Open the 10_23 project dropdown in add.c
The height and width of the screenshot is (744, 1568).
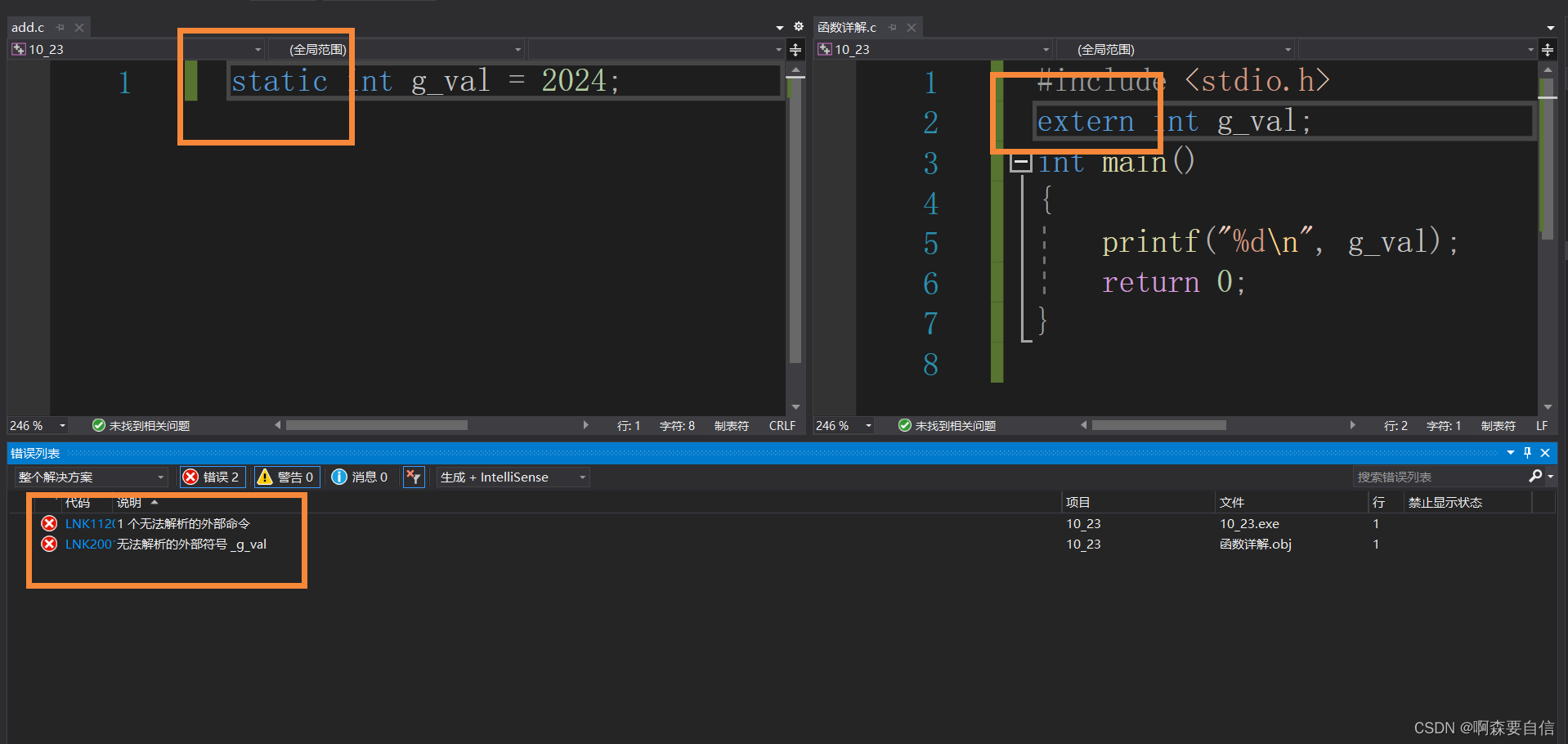[x=137, y=49]
